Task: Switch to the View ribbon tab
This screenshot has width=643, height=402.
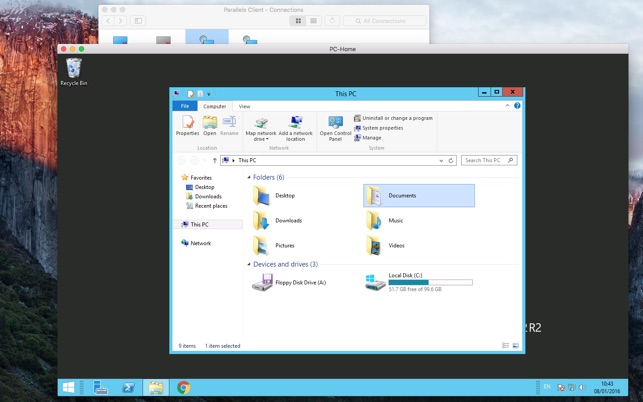Action: 244,106
